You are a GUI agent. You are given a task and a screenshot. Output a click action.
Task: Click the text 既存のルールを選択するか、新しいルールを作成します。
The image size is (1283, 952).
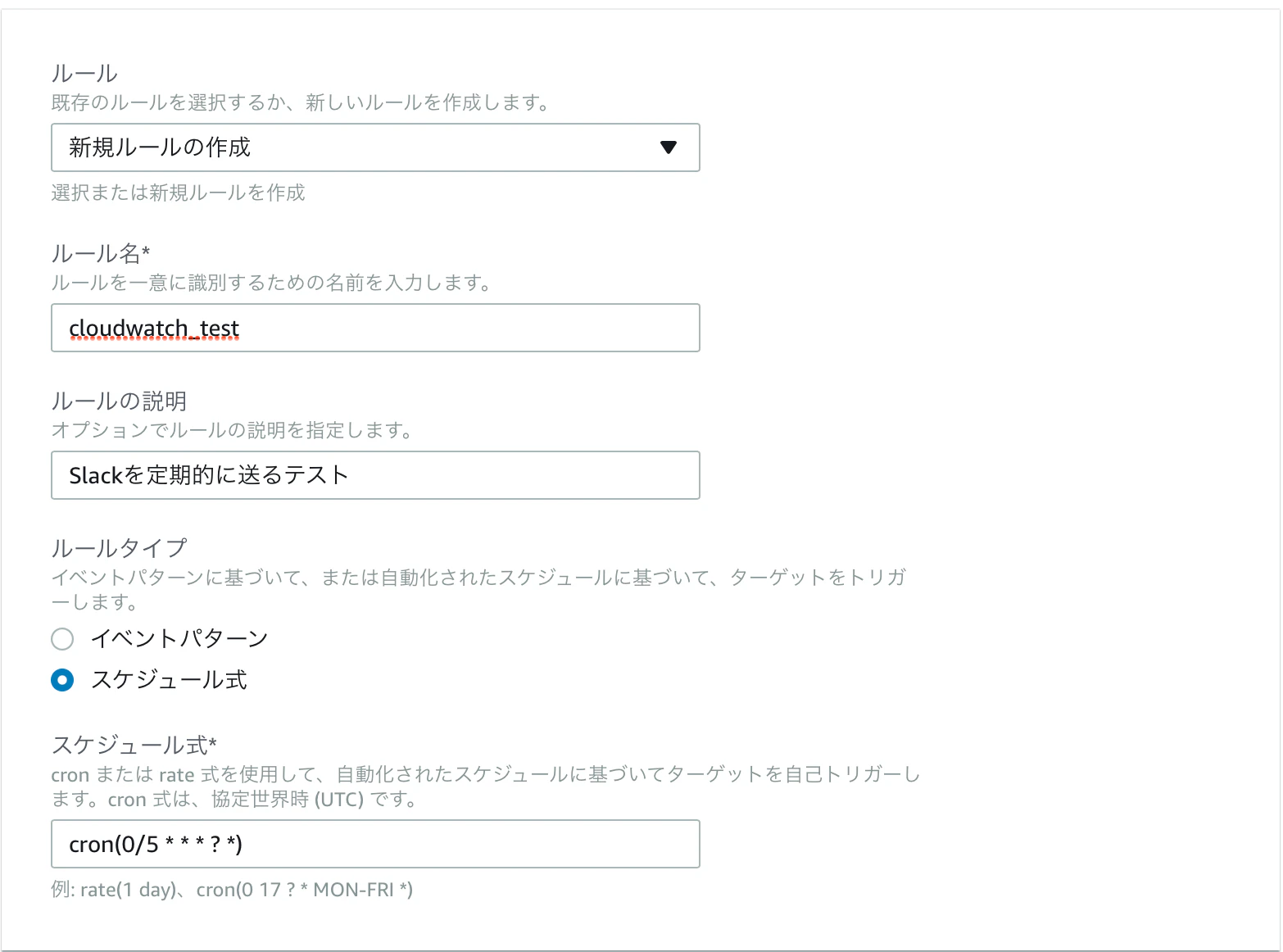[x=300, y=102]
